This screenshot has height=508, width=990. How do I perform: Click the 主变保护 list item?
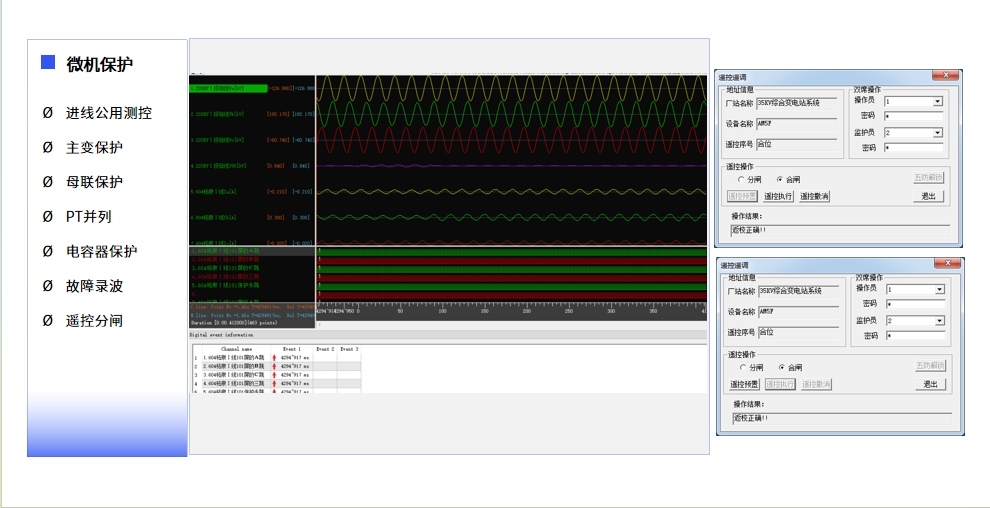point(94,148)
